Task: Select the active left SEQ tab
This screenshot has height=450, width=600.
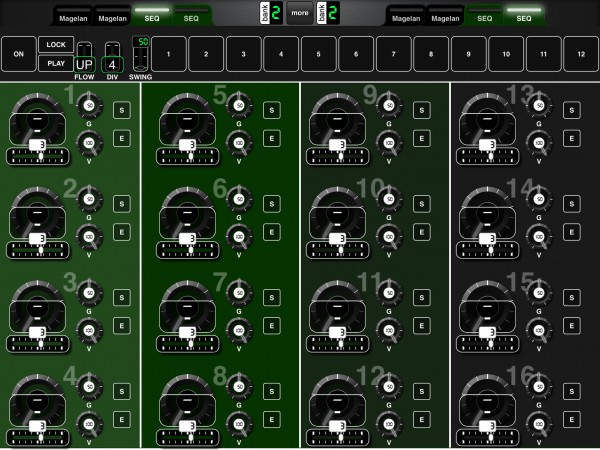Action: click(152, 16)
